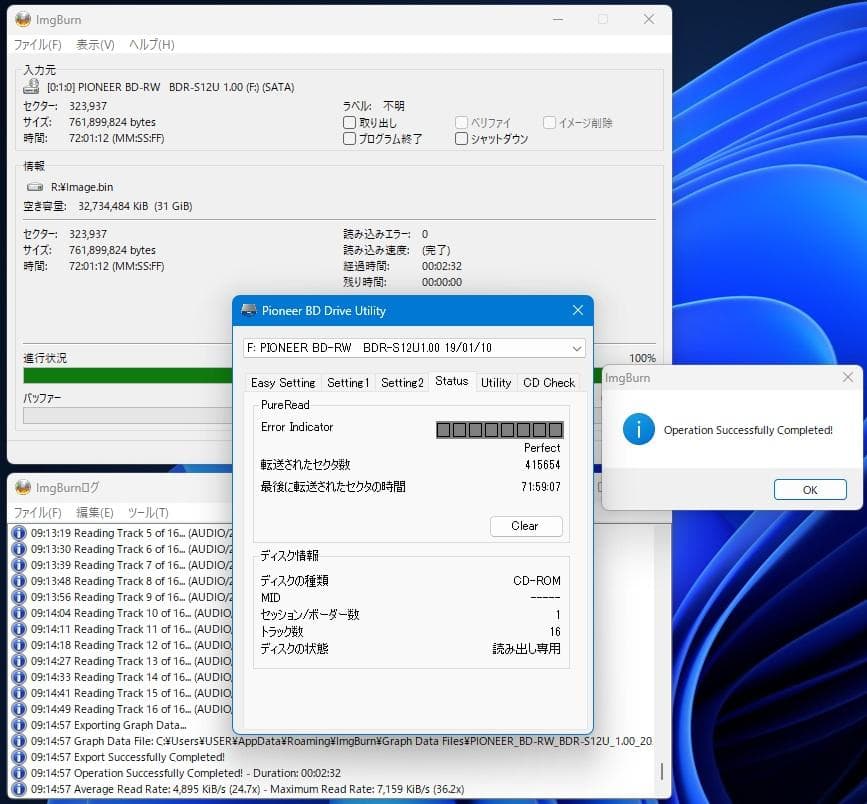Click info icon on Operation Successfully Completed Duration row

tap(19, 774)
